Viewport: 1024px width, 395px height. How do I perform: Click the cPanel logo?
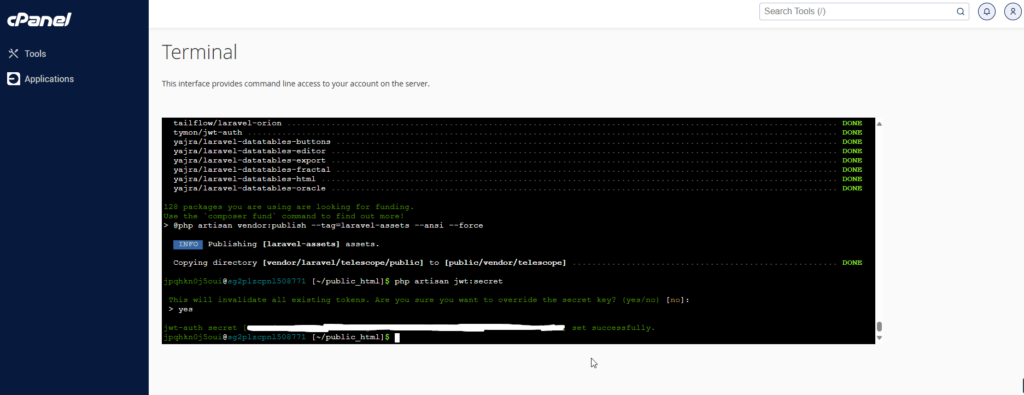39,20
